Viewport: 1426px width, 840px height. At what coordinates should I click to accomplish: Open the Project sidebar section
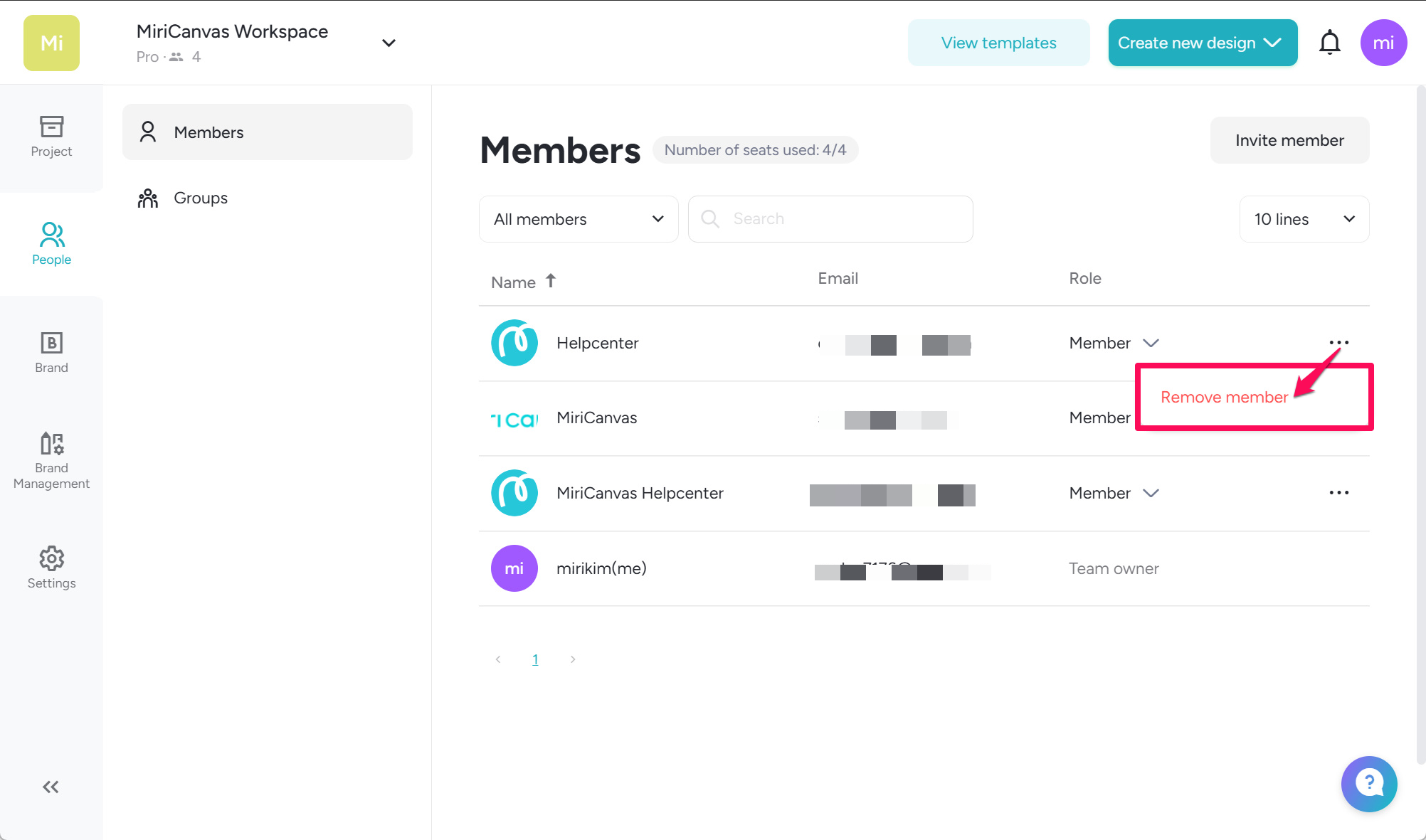[x=51, y=137]
